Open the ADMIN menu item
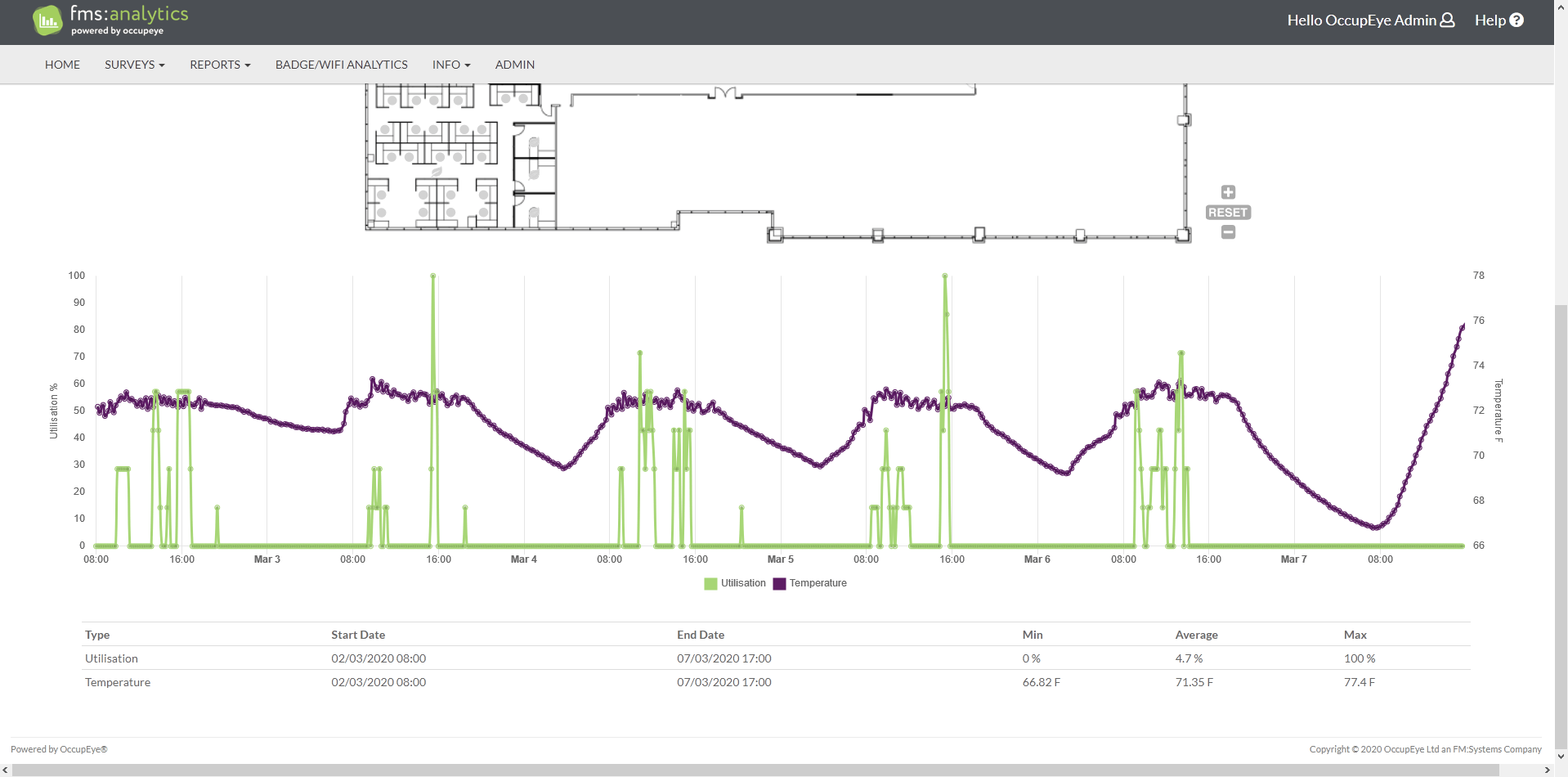Screen dimensions: 1568x777 [514, 65]
